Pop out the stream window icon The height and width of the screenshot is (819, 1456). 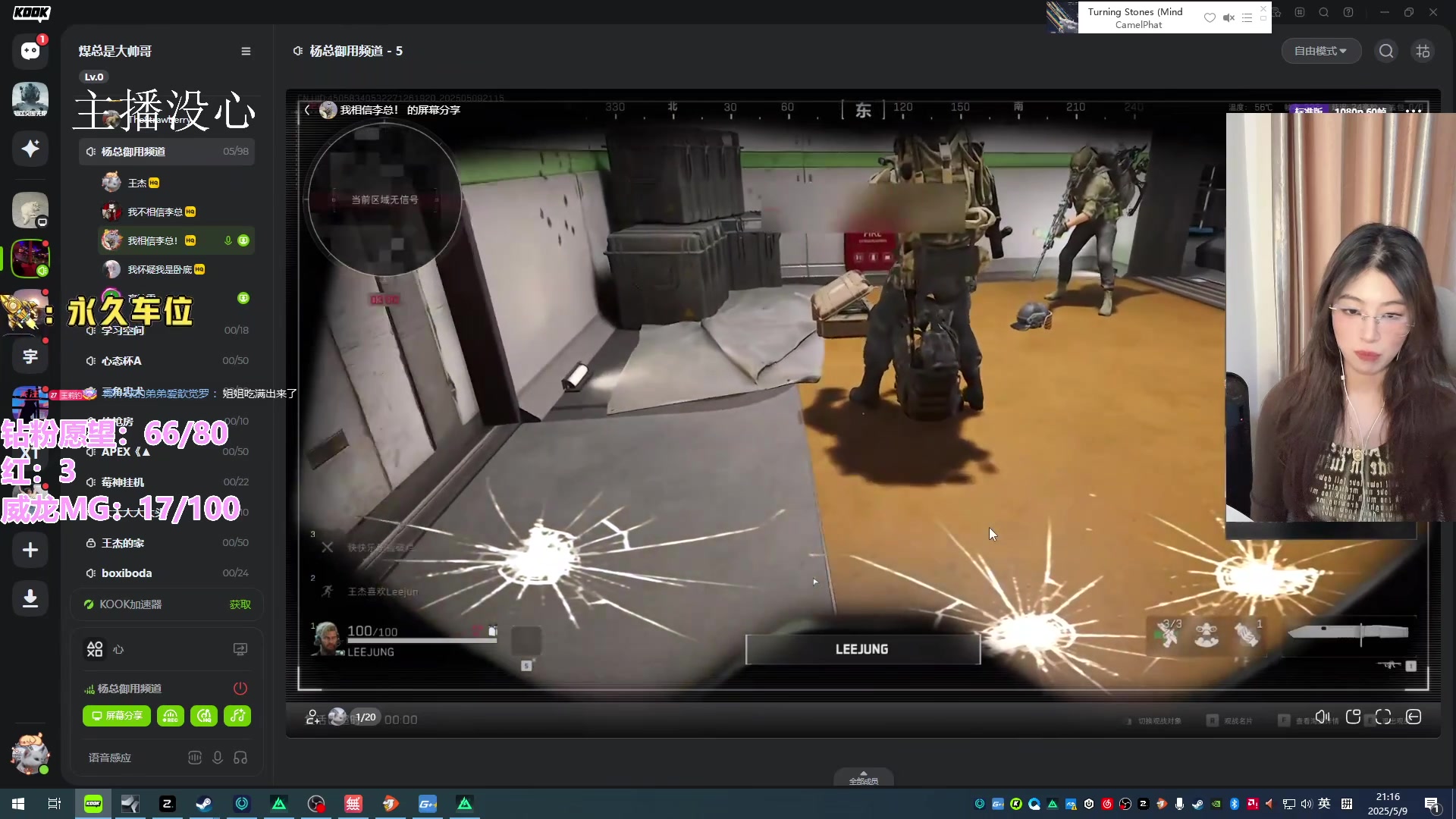pyautogui.click(x=1354, y=717)
